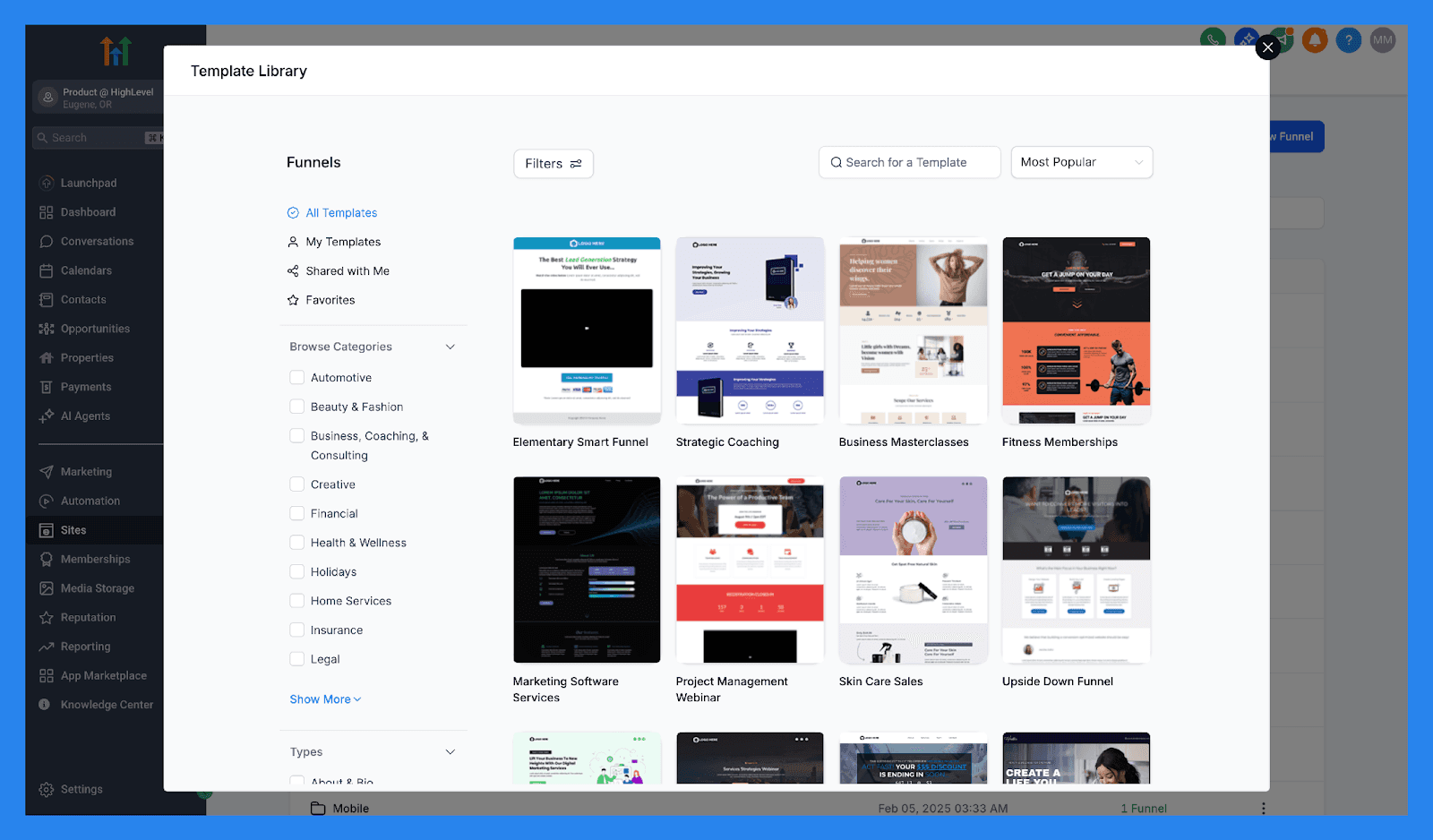Viewport: 1433px width, 840px height.
Task: Select the Holidays category checkbox
Action: coord(297,571)
